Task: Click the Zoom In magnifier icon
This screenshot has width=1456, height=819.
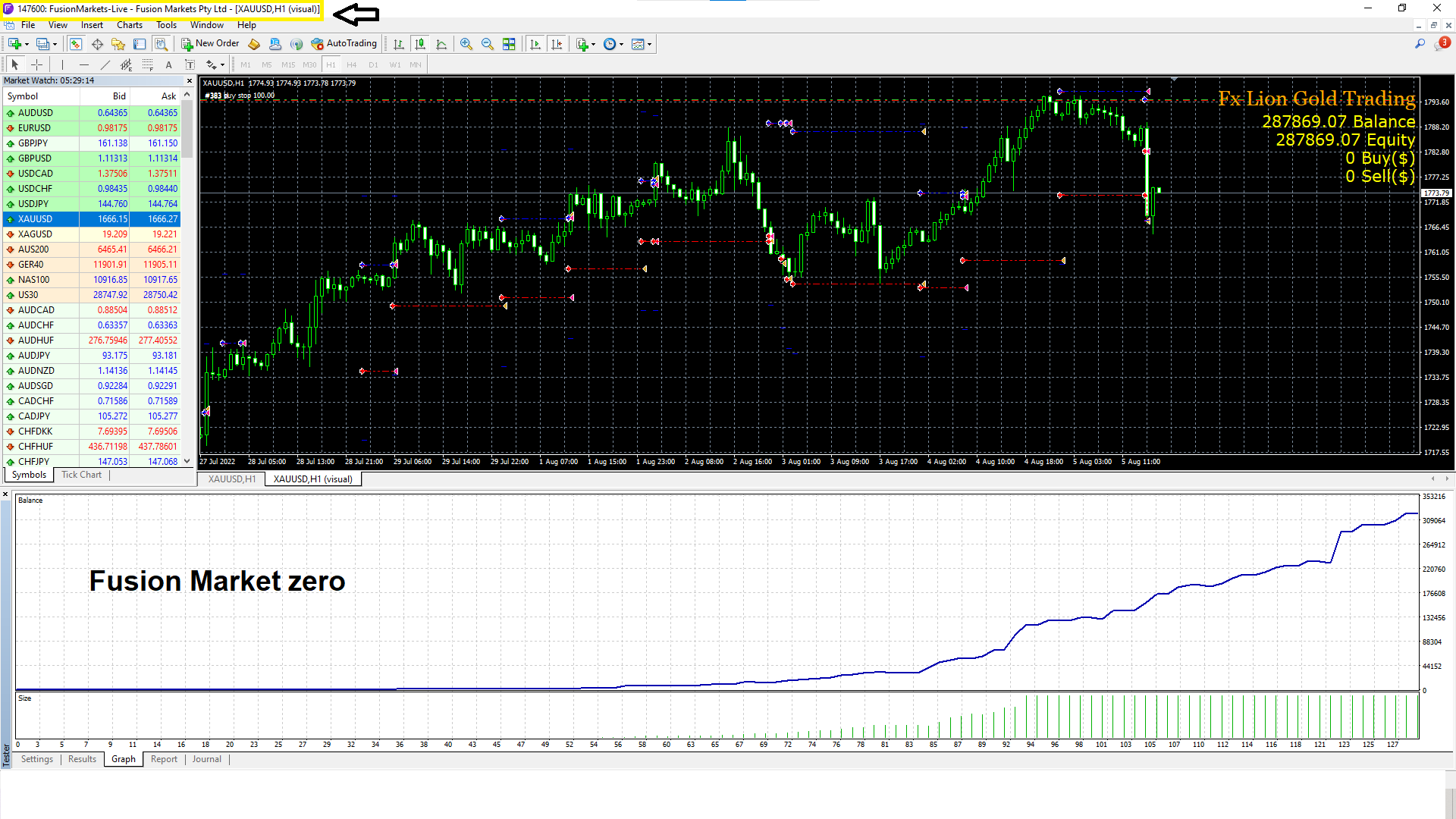Action: 466,44
